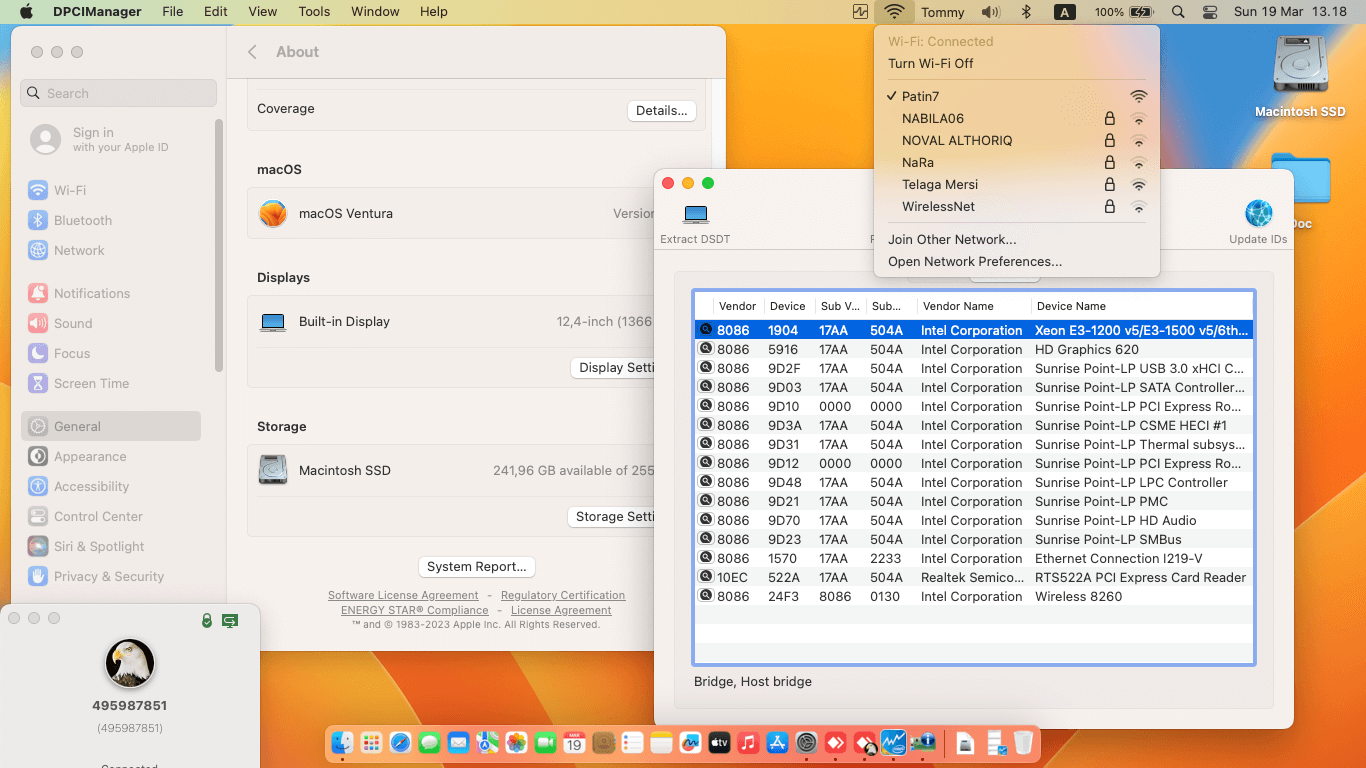Click the Bluetooth menu bar icon
The height and width of the screenshot is (768, 1366).
point(1026,12)
